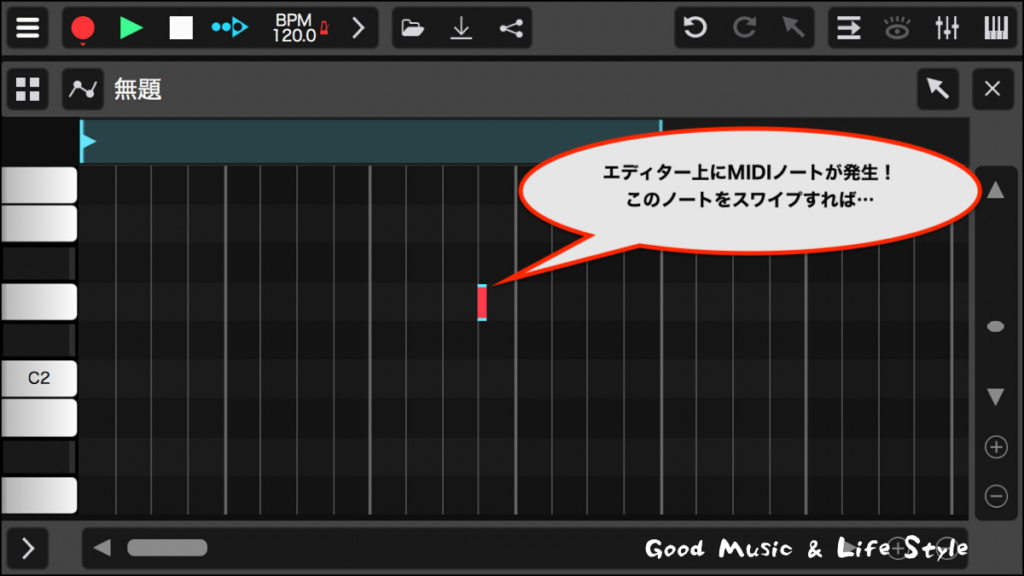Toggle the eye visibility icon
Image resolution: width=1024 pixels, height=576 pixels.
(x=897, y=28)
